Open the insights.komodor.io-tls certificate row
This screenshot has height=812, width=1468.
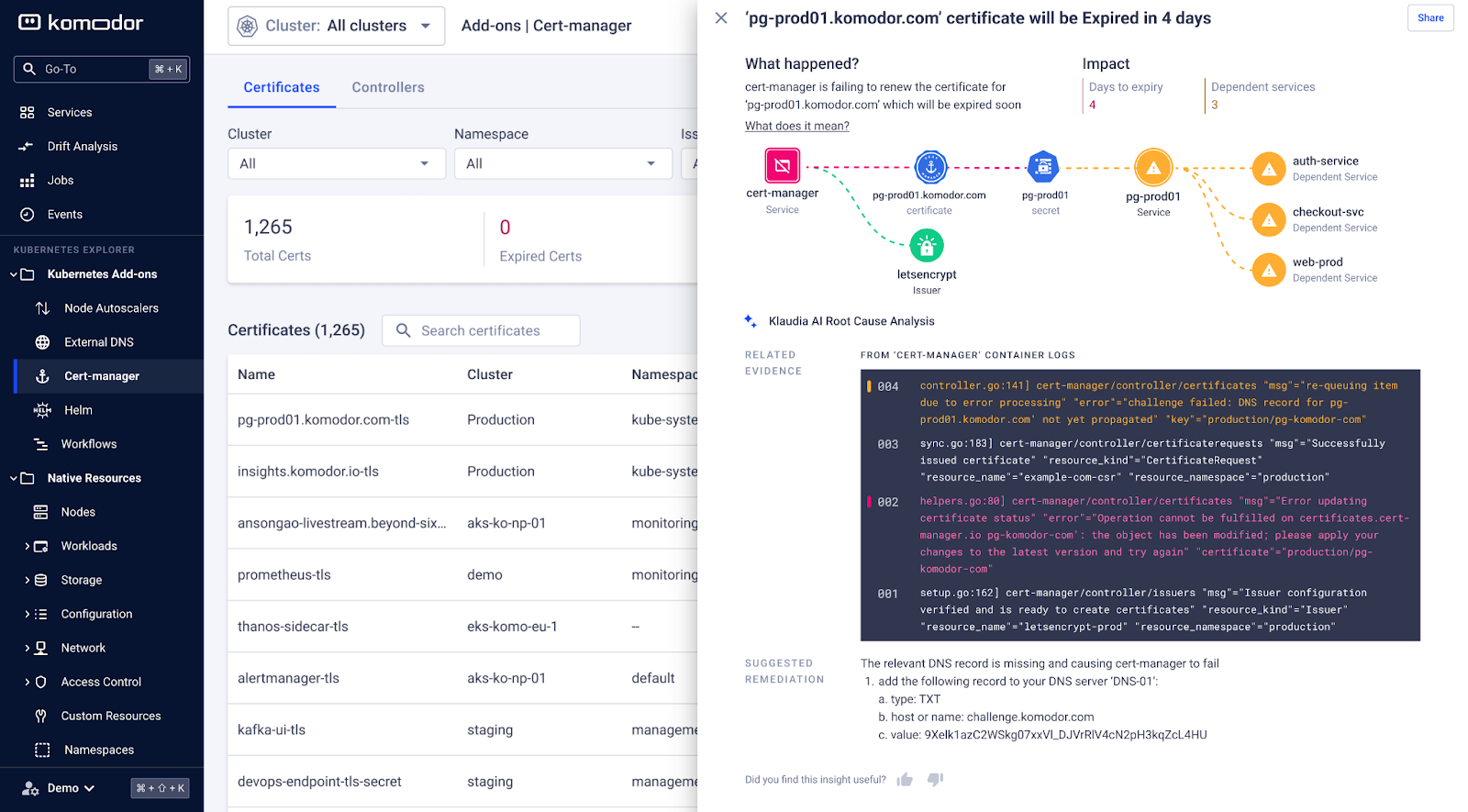click(x=462, y=472)
